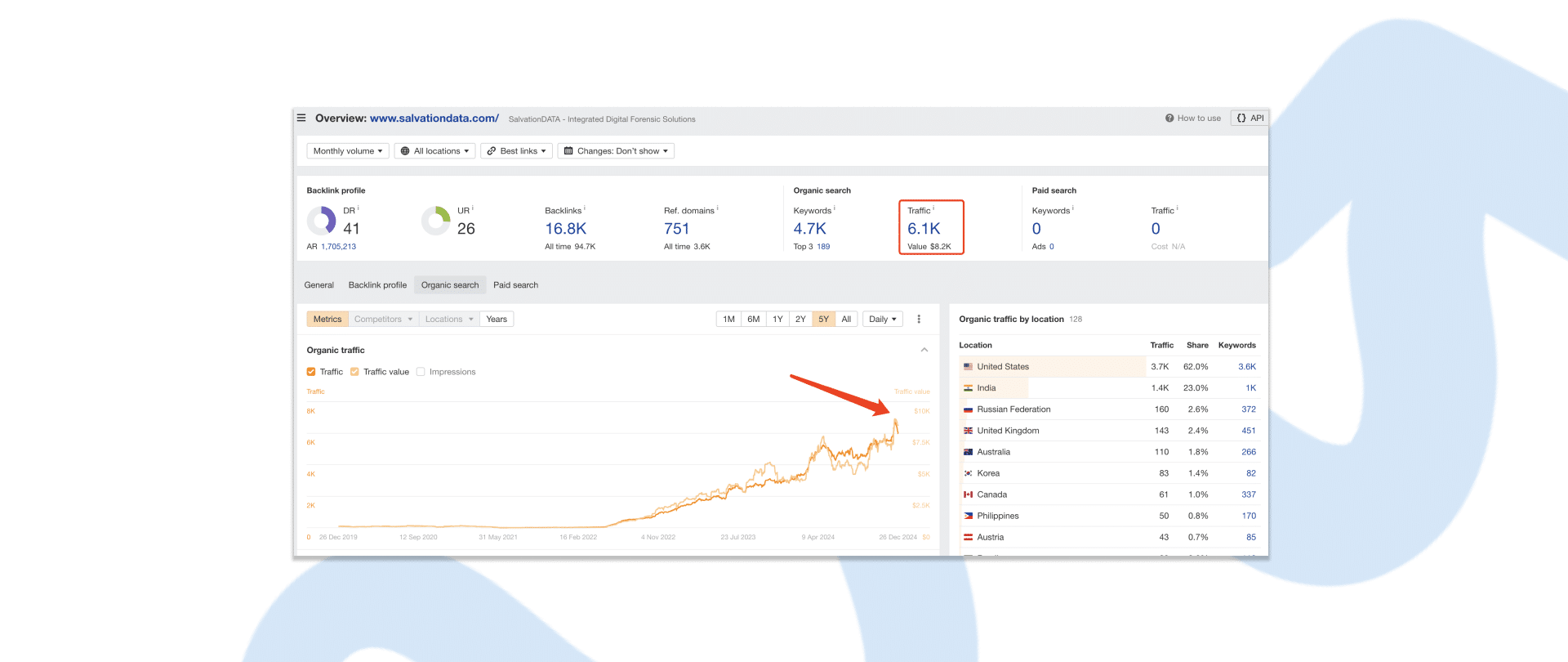Open the 4.7K organic keywords value
Image resolution: width=1568 pixels, height=662 pixels.
(810, 229)
